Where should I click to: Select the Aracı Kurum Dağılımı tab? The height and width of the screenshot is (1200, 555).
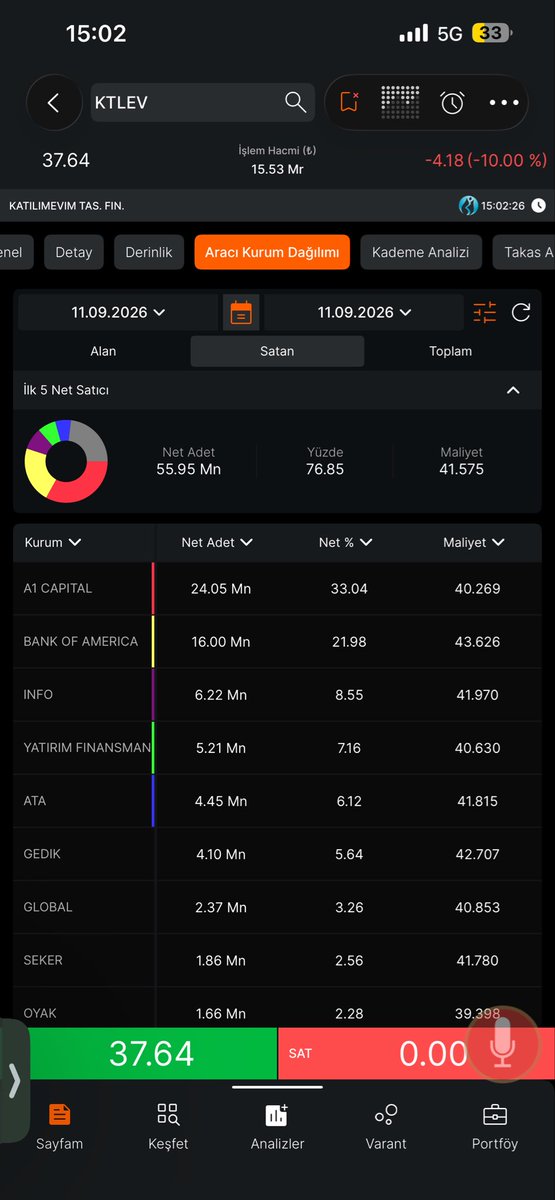tap(272, 252)
